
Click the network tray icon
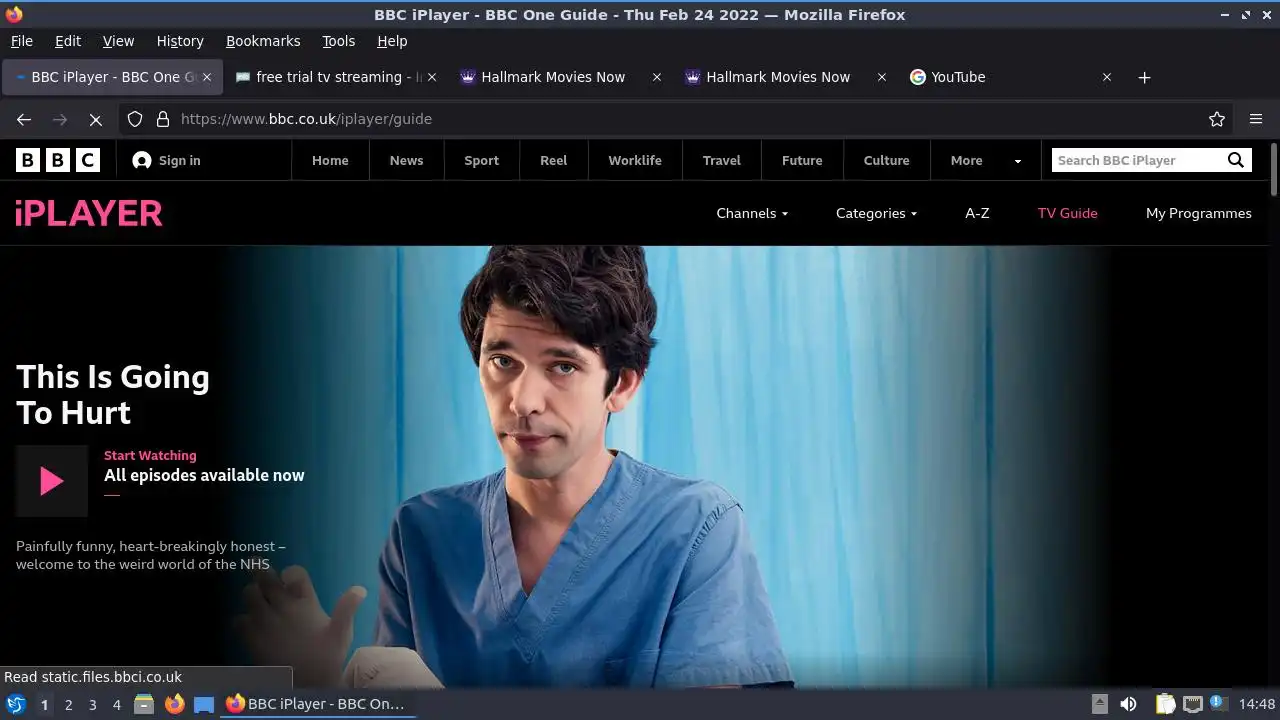coord(1192,704)
